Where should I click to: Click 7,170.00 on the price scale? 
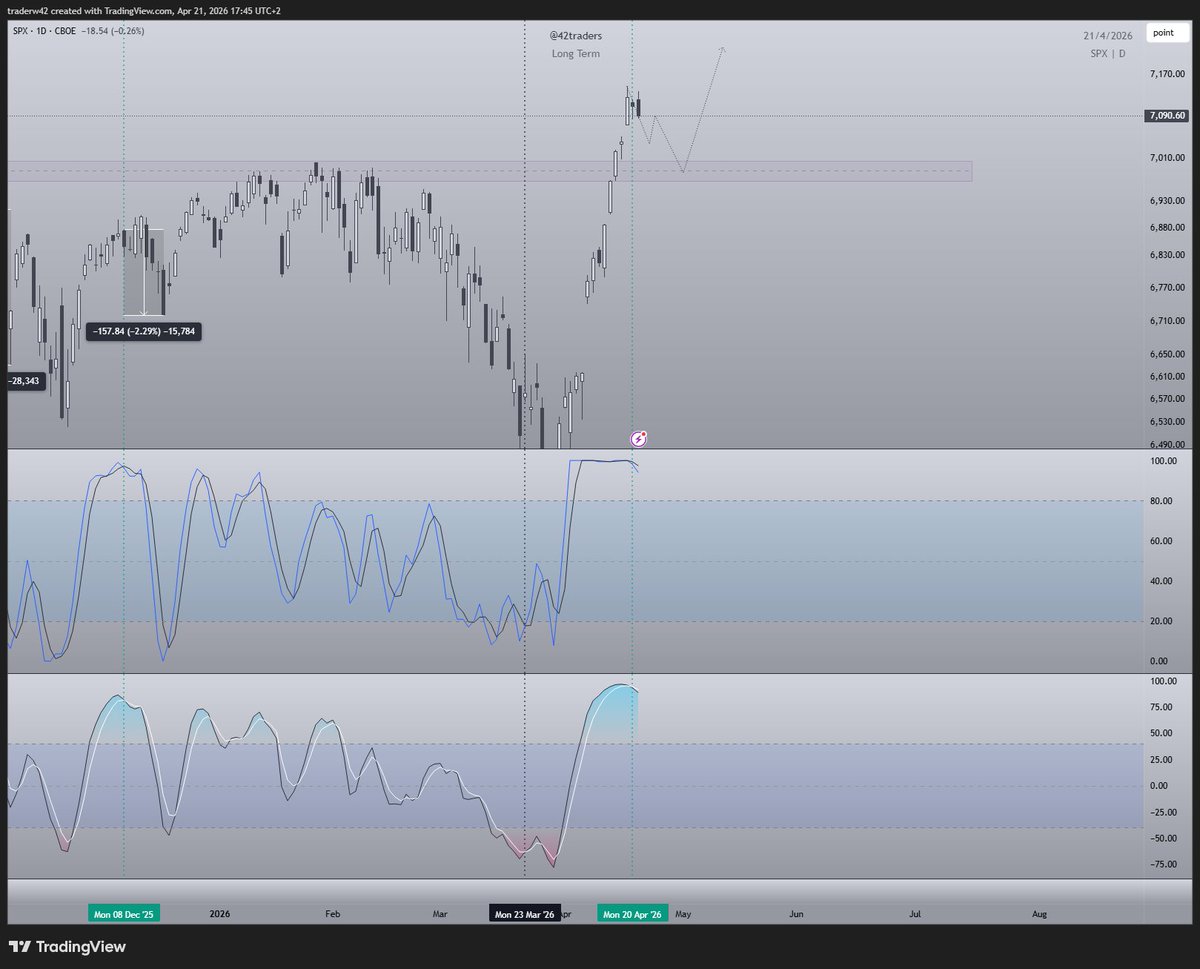pos(1167,71)
